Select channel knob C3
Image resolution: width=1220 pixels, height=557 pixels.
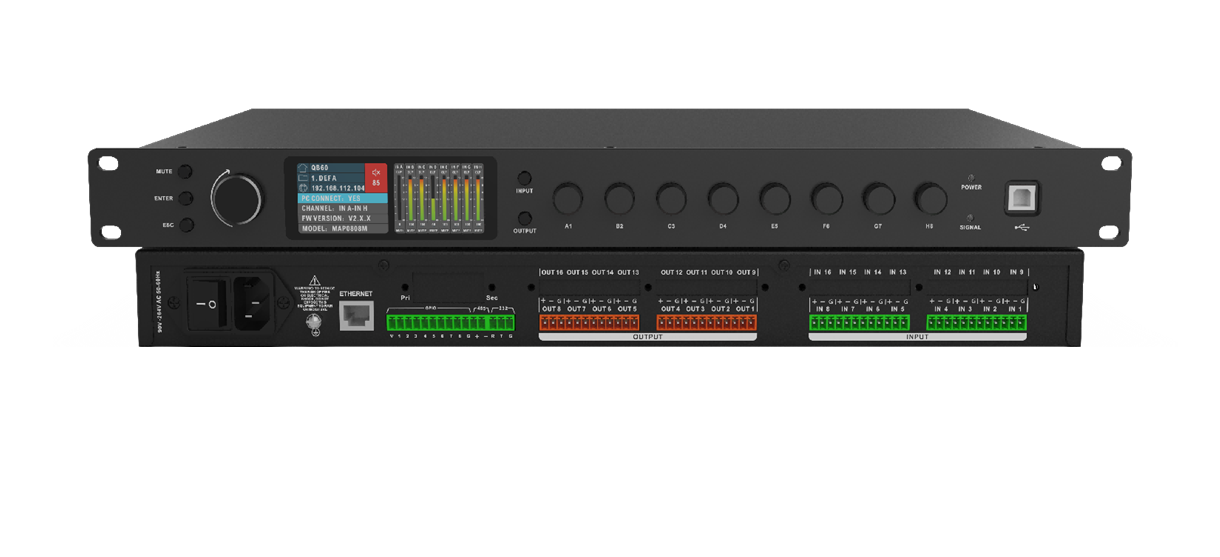pyautogui.click(x=672, y=197)
